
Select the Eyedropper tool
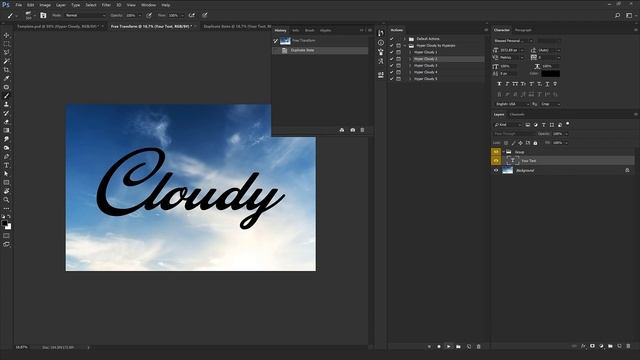6,78
